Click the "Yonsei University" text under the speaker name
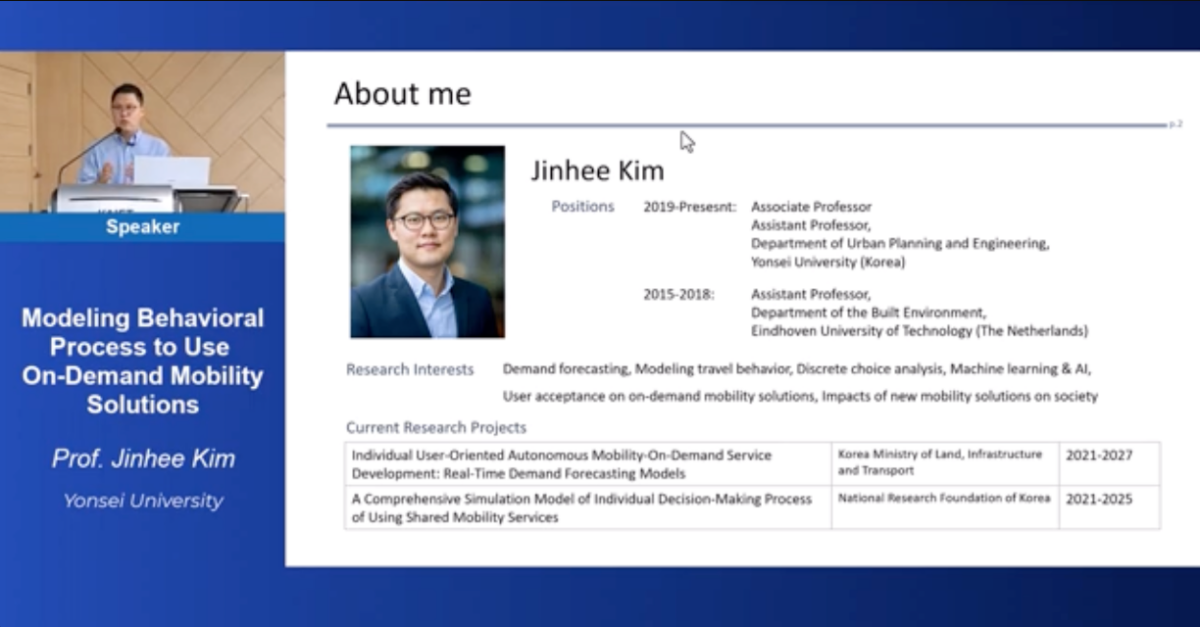Screen dimensions: 1200x627 pos(143,501)
